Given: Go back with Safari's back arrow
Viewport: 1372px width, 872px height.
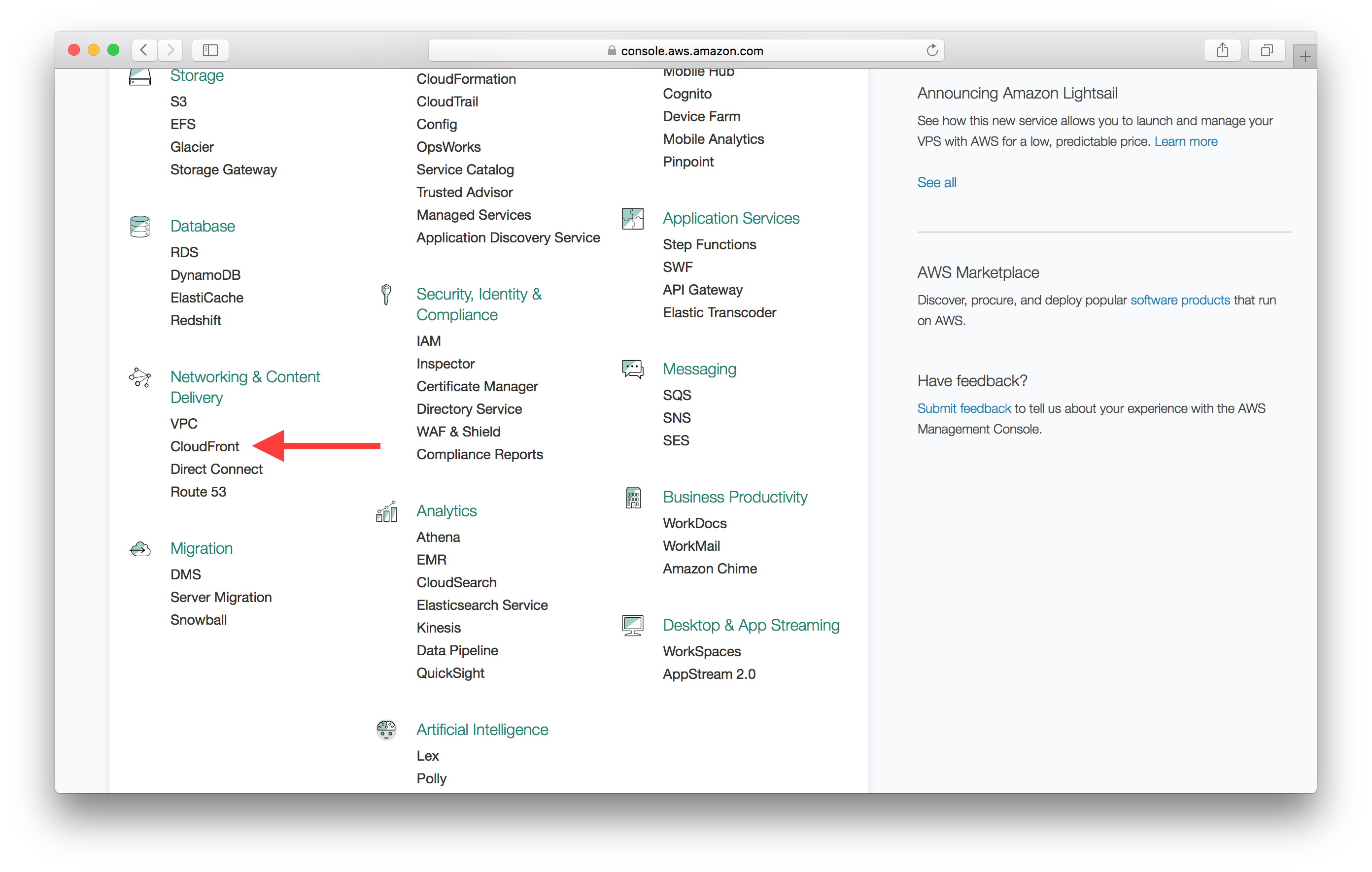Looking at the screenshot, I should [x=144, y=50].
